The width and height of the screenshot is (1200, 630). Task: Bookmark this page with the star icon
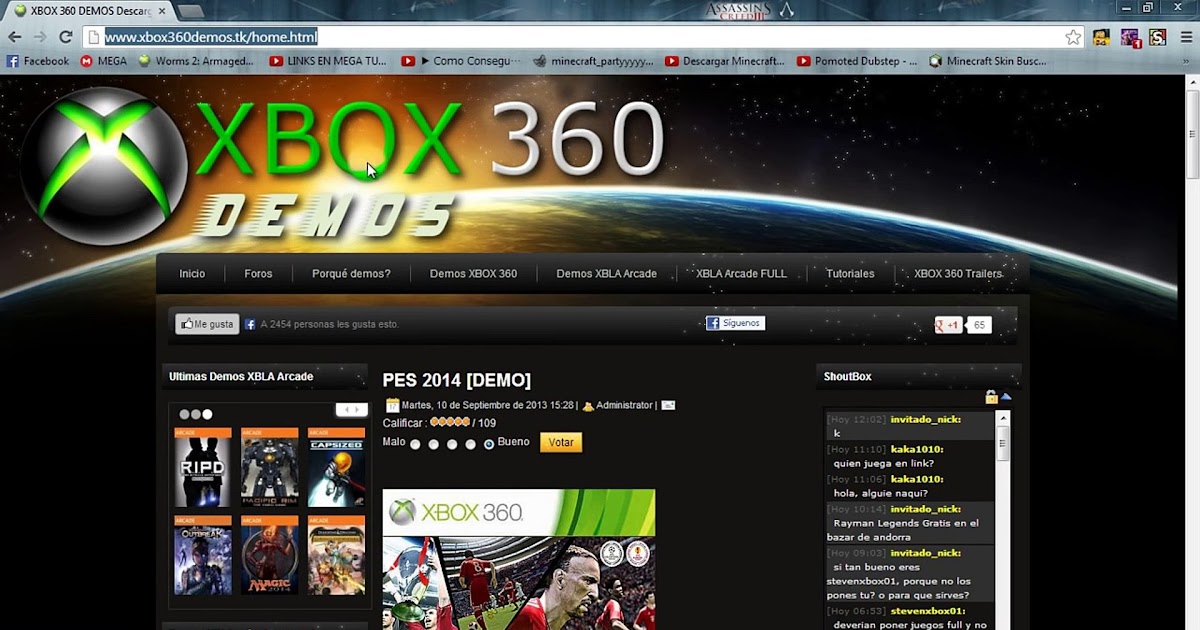[1073, 37]
